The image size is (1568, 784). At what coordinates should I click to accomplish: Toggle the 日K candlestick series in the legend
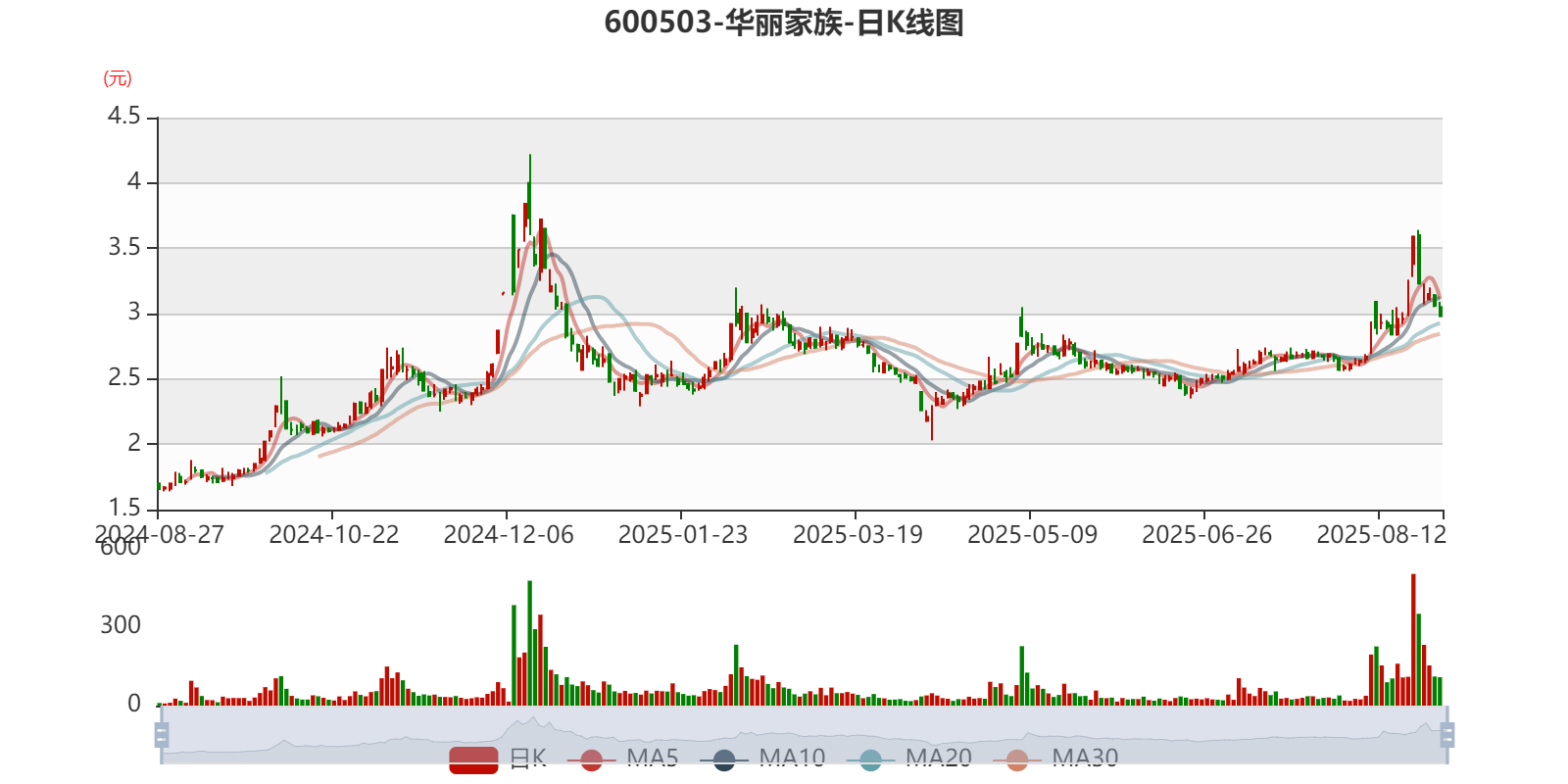coord(498,759)
